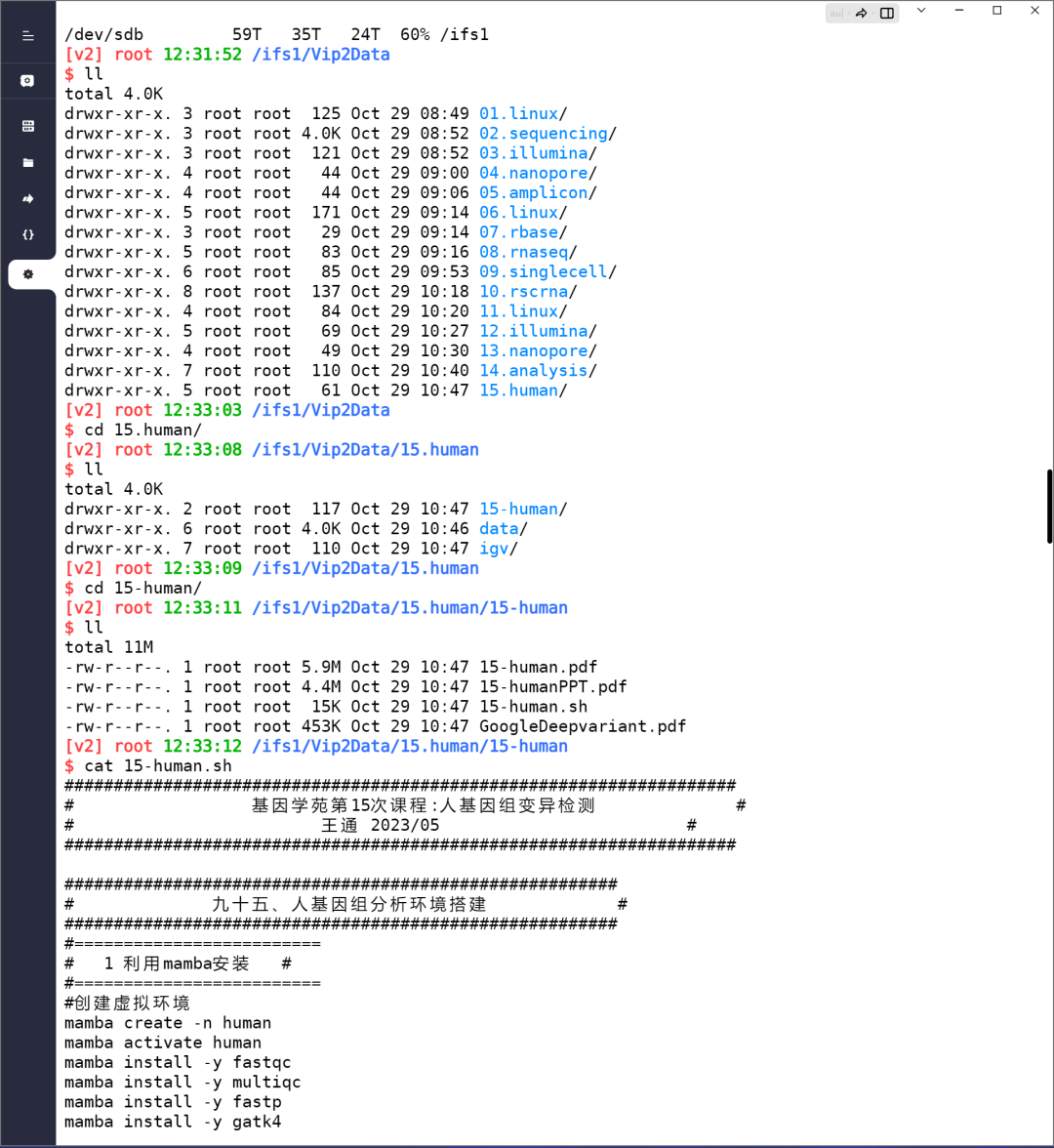Close the terminal window
Image resolution: width=1054 pixels, height=1148 pixels.
tap(1034, 10)
